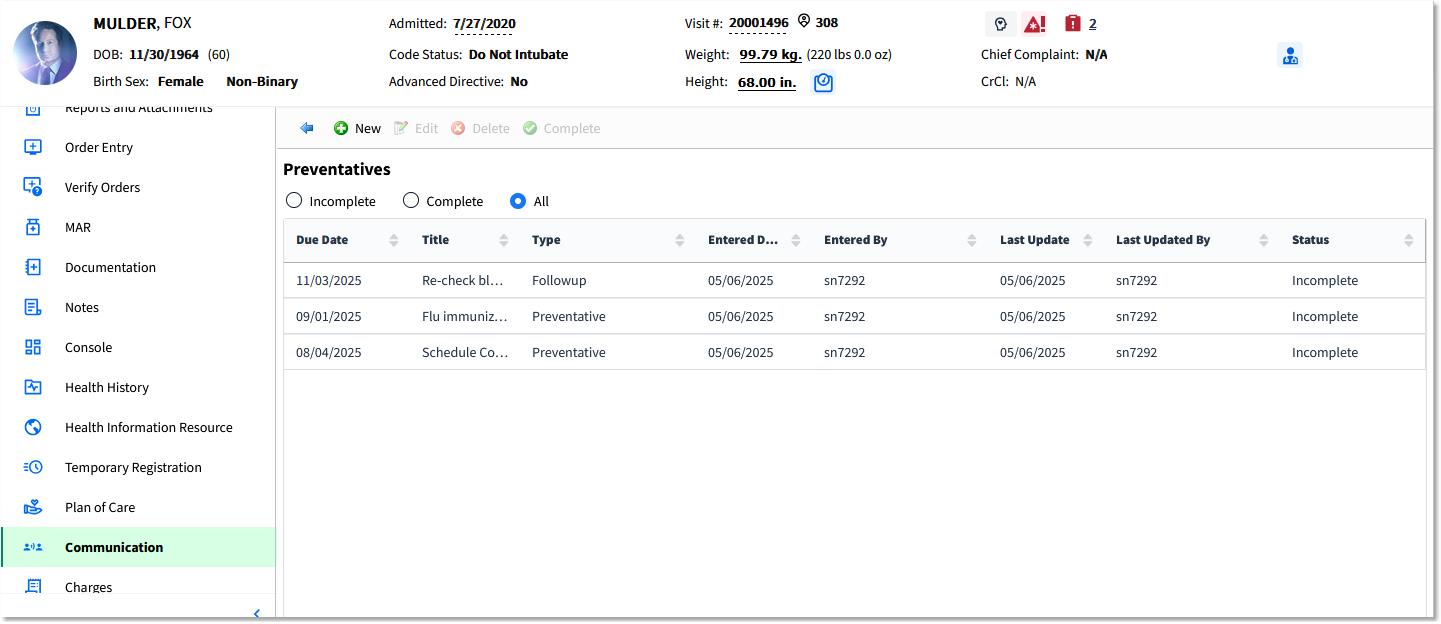This screenshot has width=1441, height=624.
Task: Click the weight 99.79 kg link
Action: tap(770, 54)
